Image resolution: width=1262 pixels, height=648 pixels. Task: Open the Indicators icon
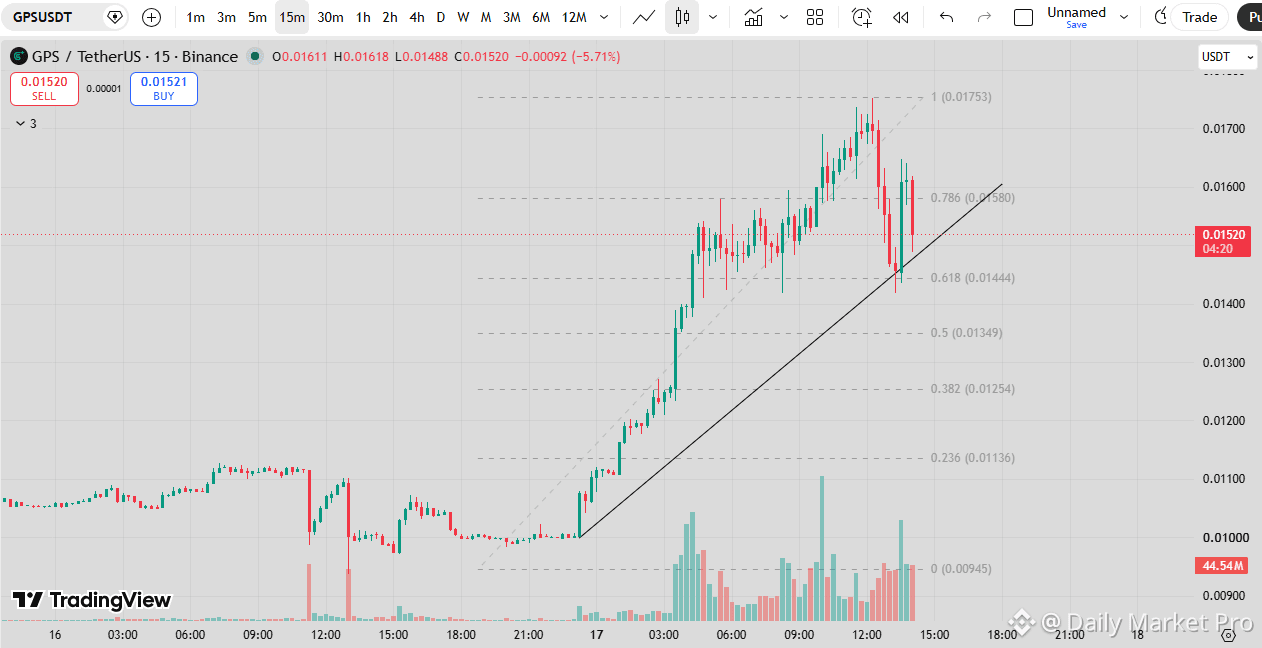click(754, 17)
